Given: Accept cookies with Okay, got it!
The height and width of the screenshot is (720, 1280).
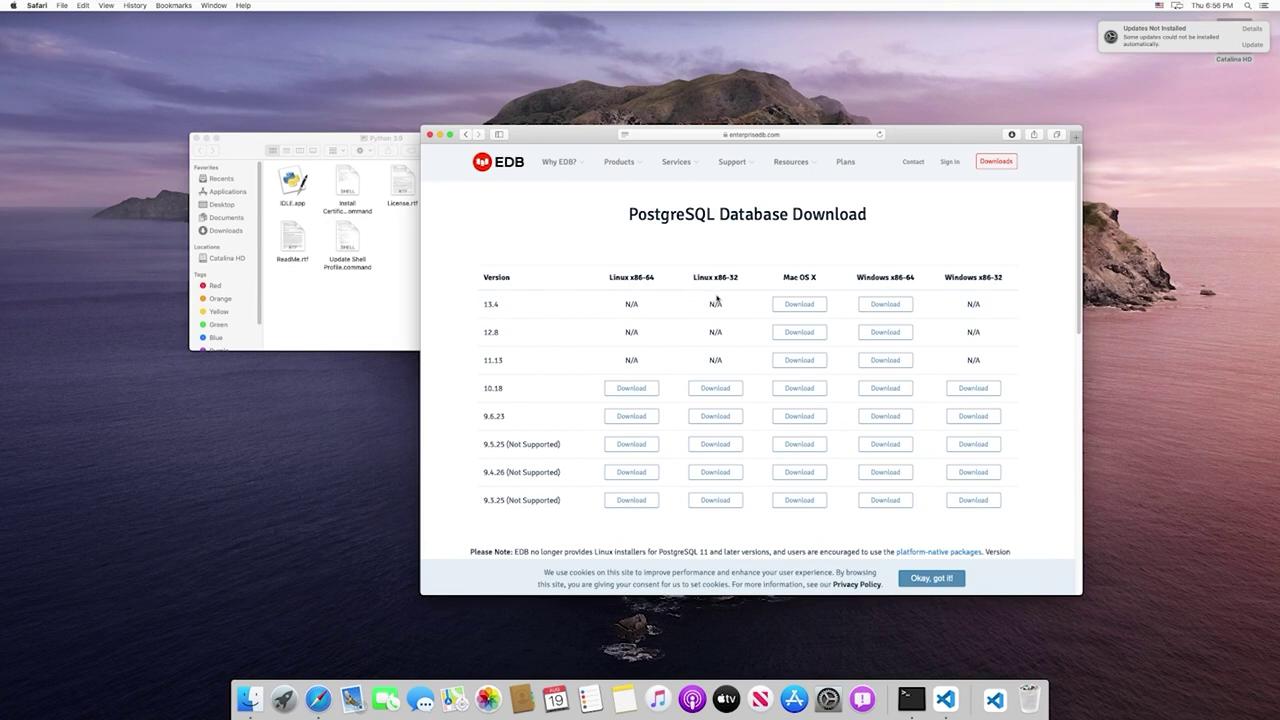Looking at the screenshot, I should (931, 578).
